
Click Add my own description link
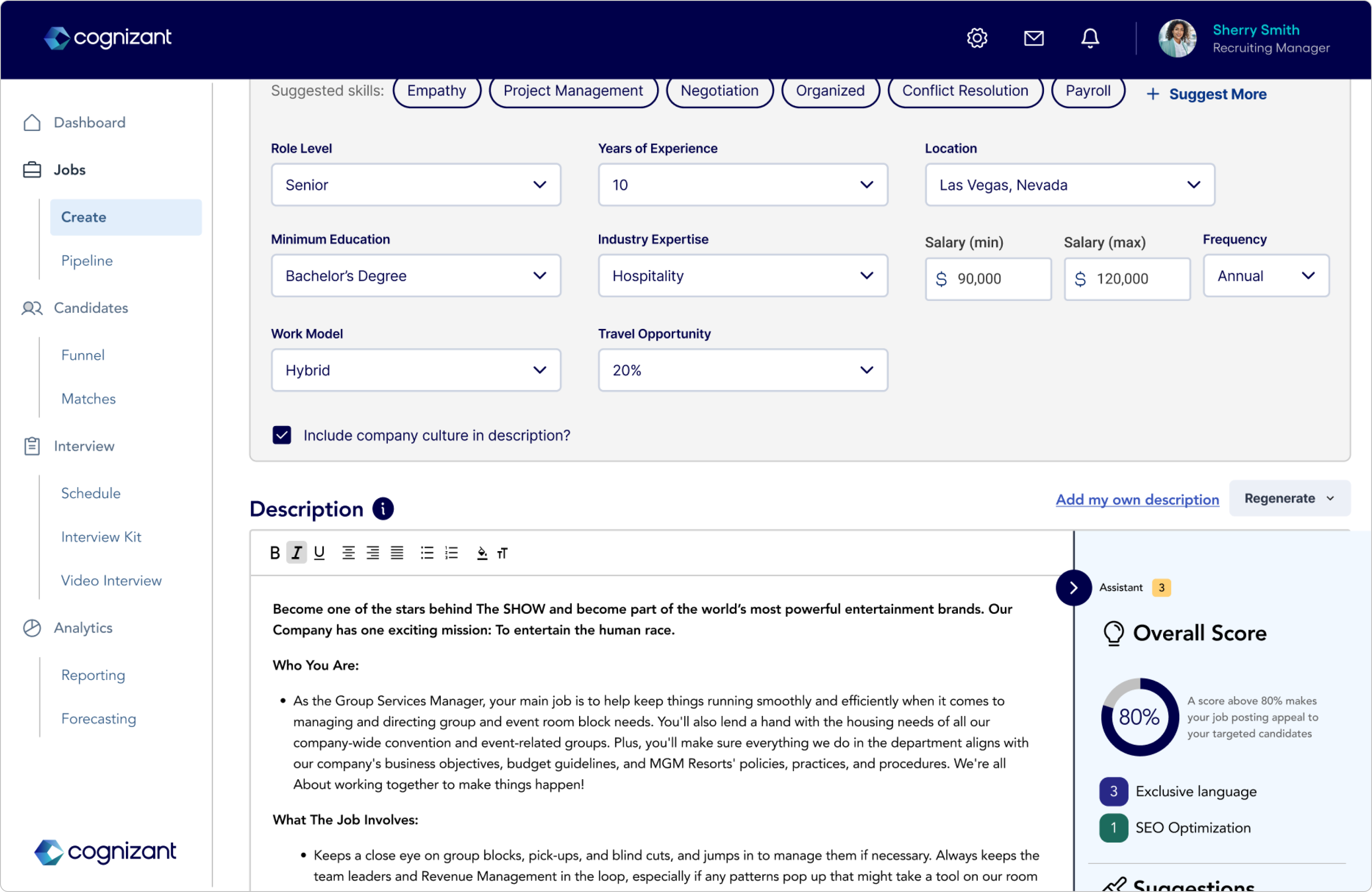coord(1137,499)
